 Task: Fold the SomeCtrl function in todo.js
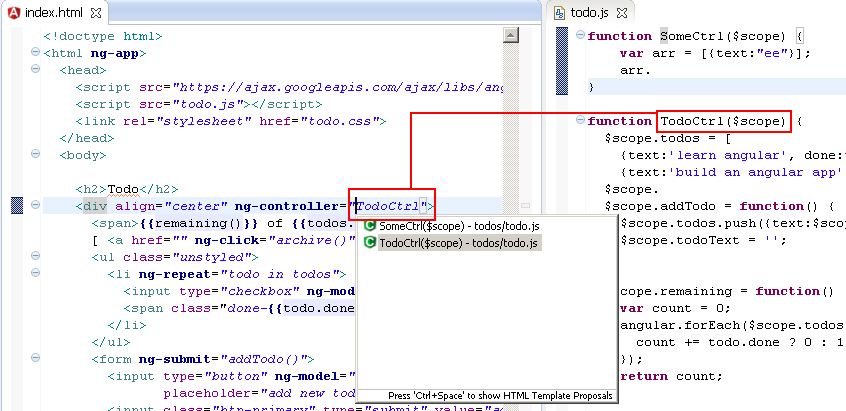click(x=579, y=36)
